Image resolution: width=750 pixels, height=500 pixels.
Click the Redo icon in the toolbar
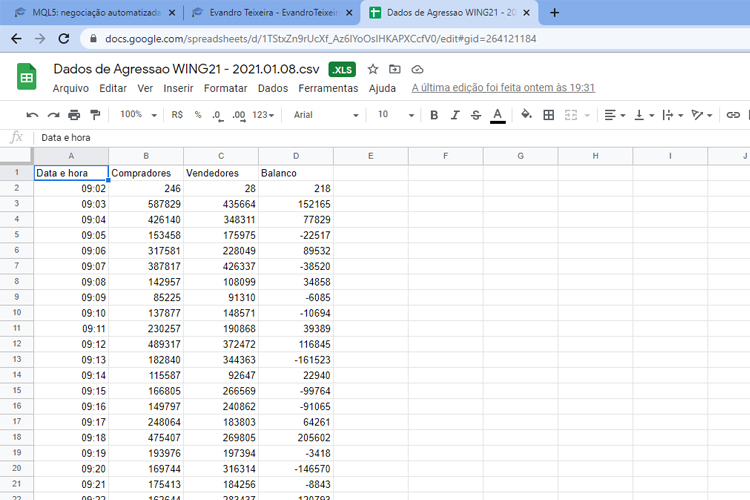[x=53, y=115]
